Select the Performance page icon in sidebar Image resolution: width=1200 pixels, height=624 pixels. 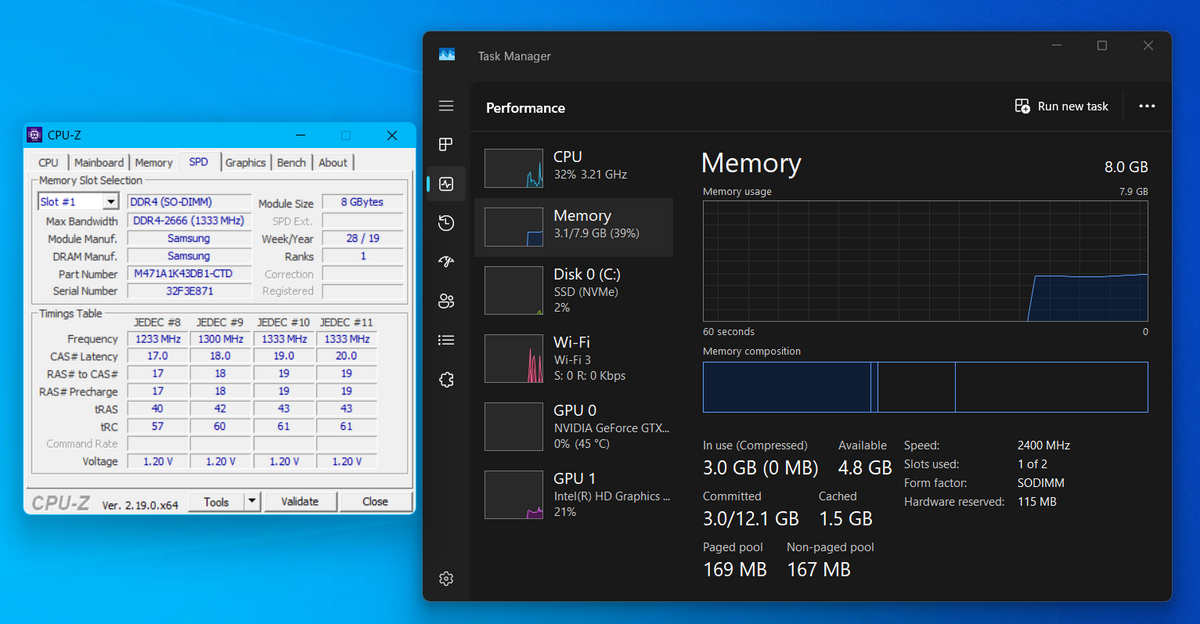[446, 184]
